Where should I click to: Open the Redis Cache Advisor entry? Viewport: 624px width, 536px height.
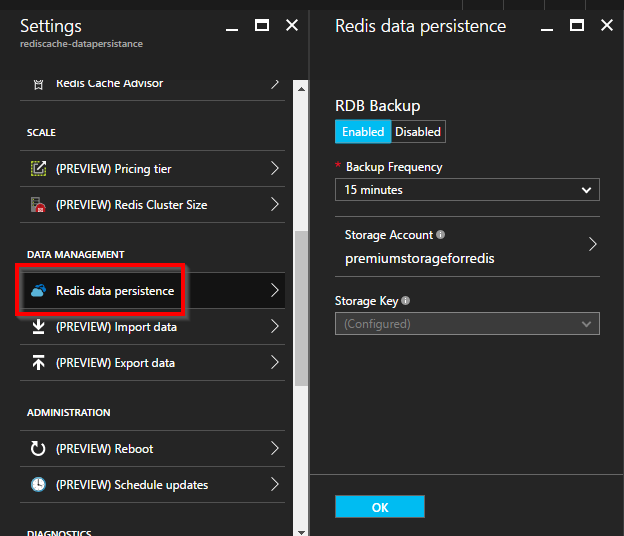coord(150,84)
